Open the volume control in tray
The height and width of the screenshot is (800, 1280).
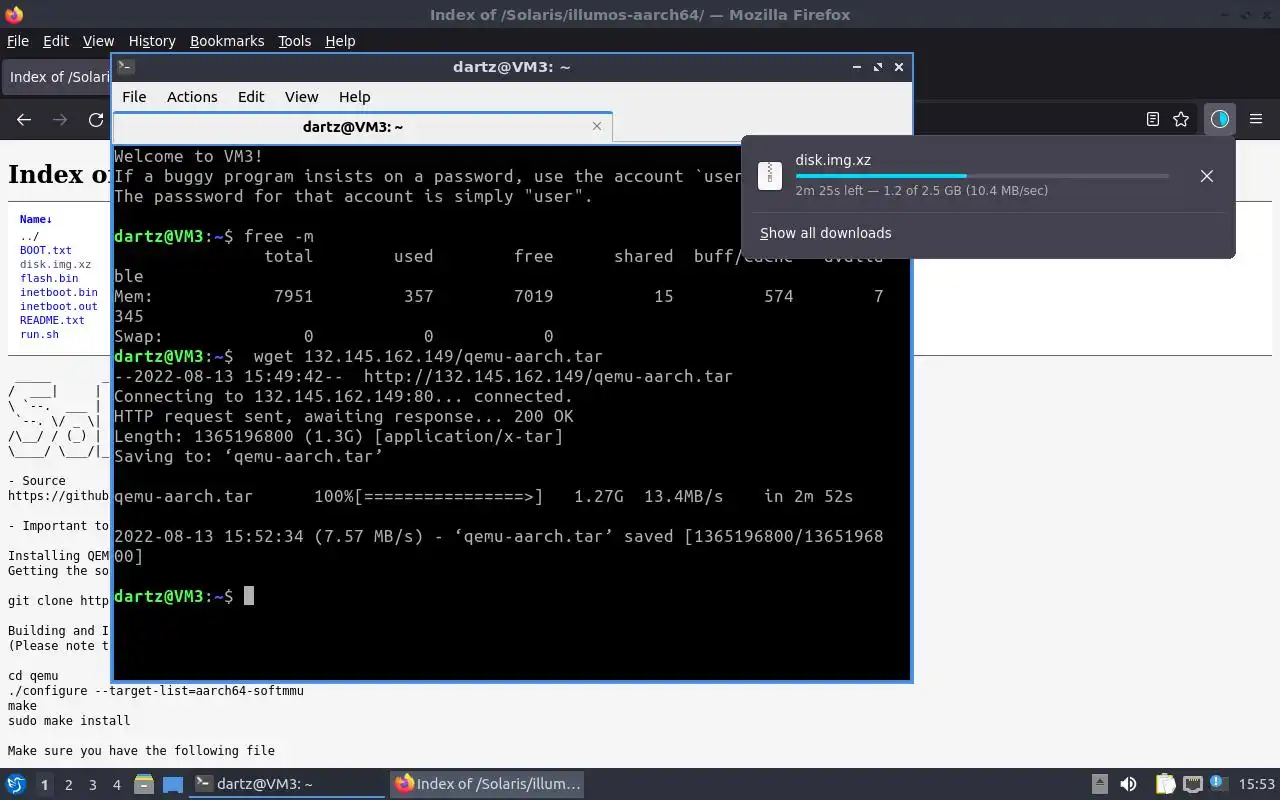(1128, 784)
